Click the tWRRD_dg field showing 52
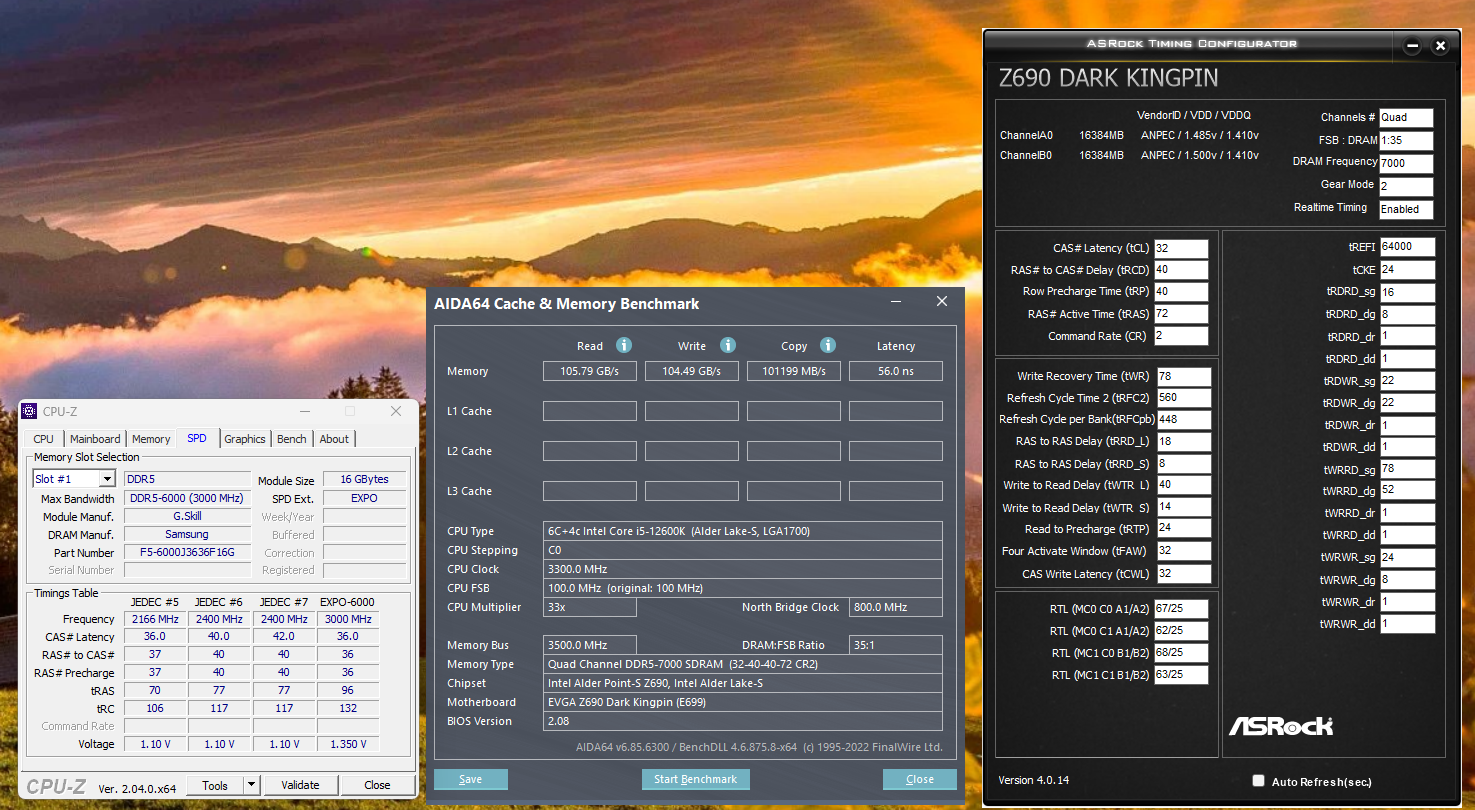The image size is (1475, 810). (x=1407, y=490)
